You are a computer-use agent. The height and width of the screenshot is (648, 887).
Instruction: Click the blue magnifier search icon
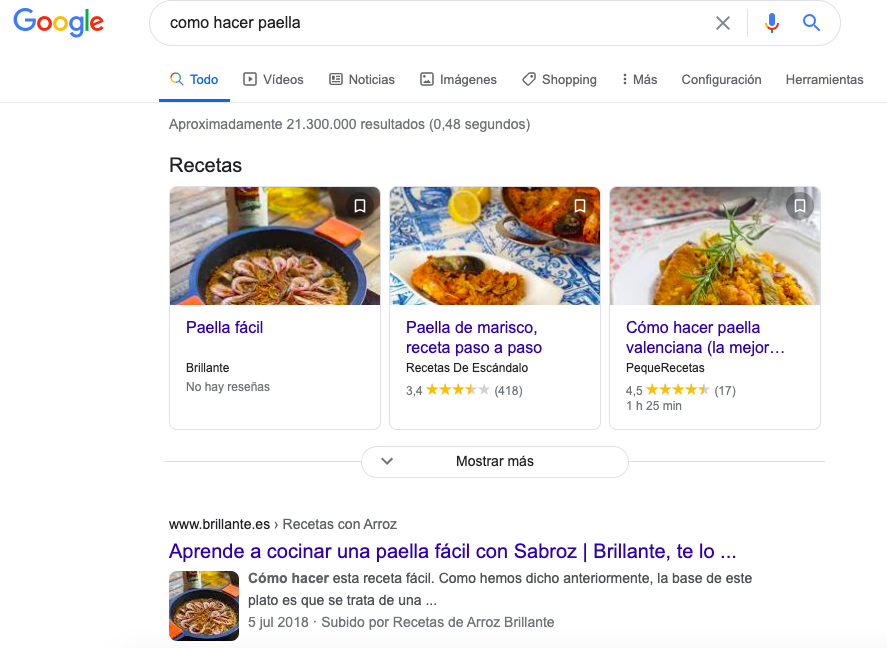pyautogui.click(x=811, y=23)
